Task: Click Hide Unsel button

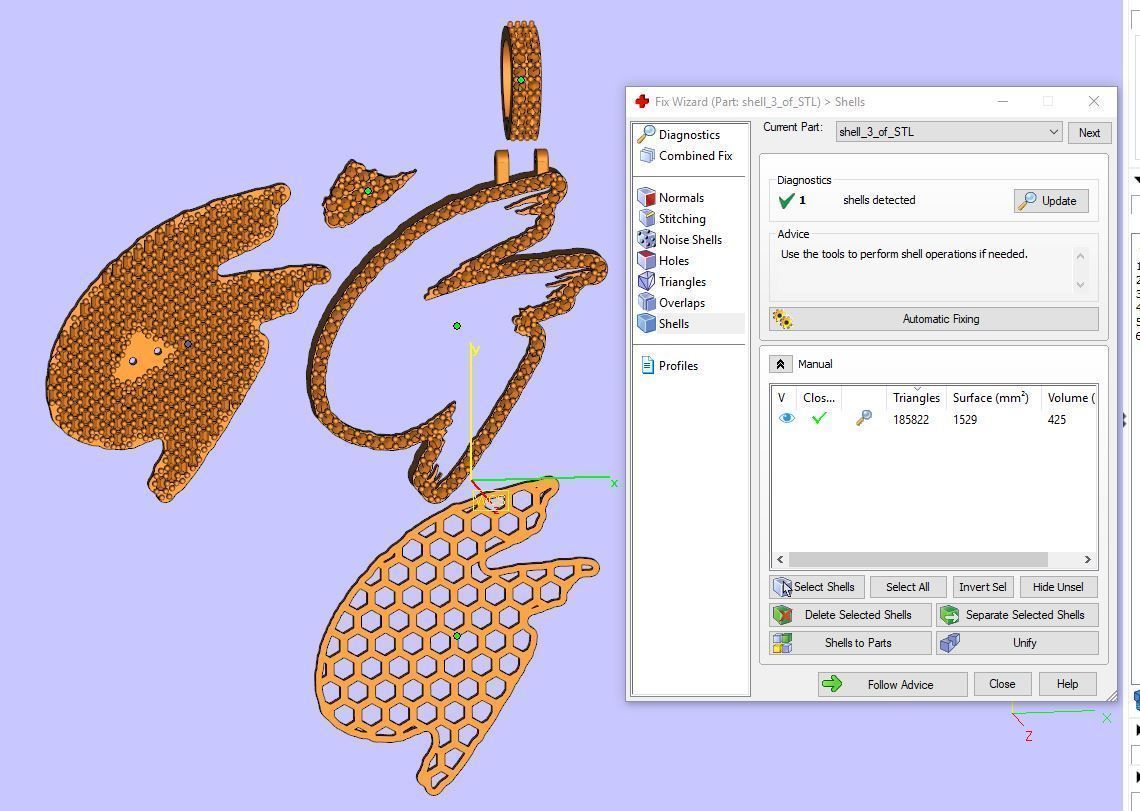Action: pos(1058,587)
